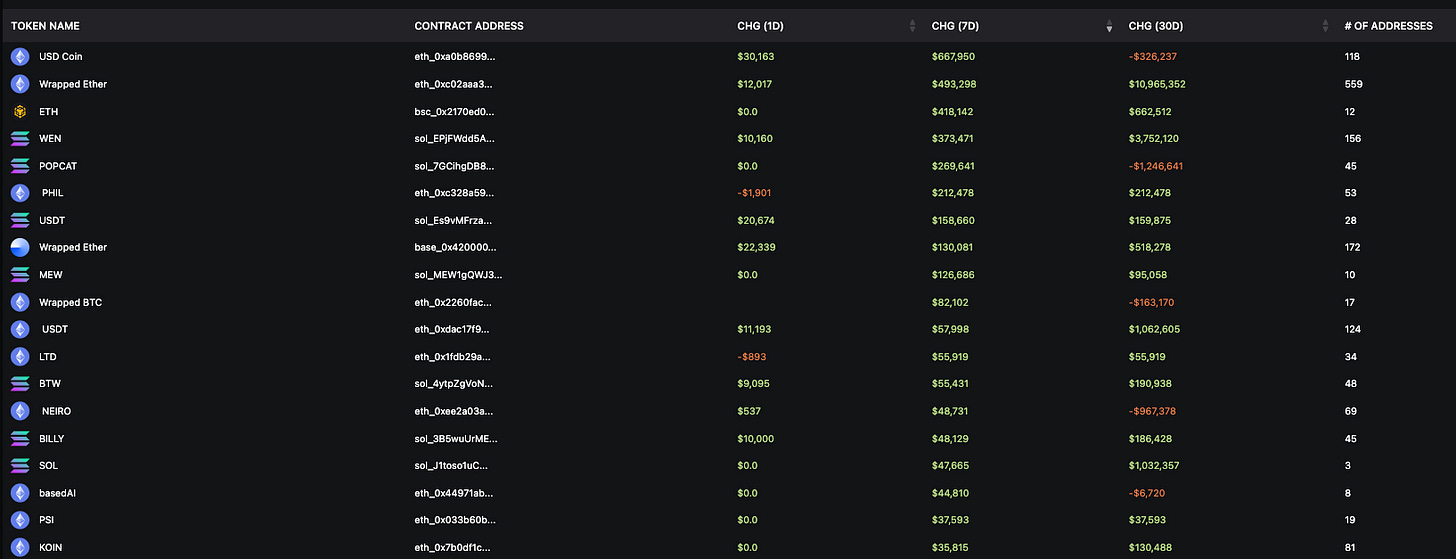Click the CHG (30D) header label
Screen dimensions: 1456x559
coord(1157,26)
